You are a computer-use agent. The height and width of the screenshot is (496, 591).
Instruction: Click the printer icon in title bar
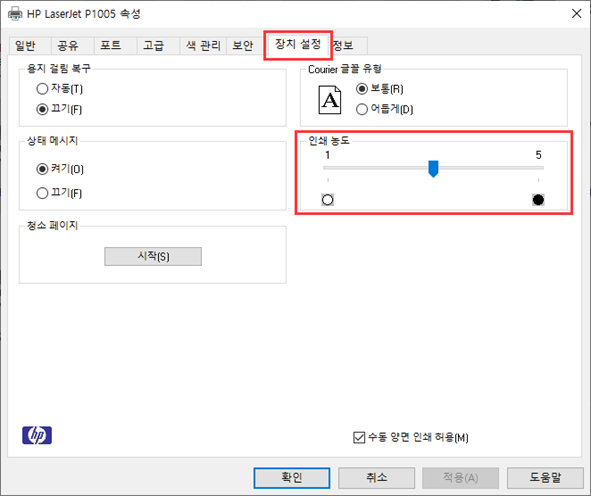(15, 14)
